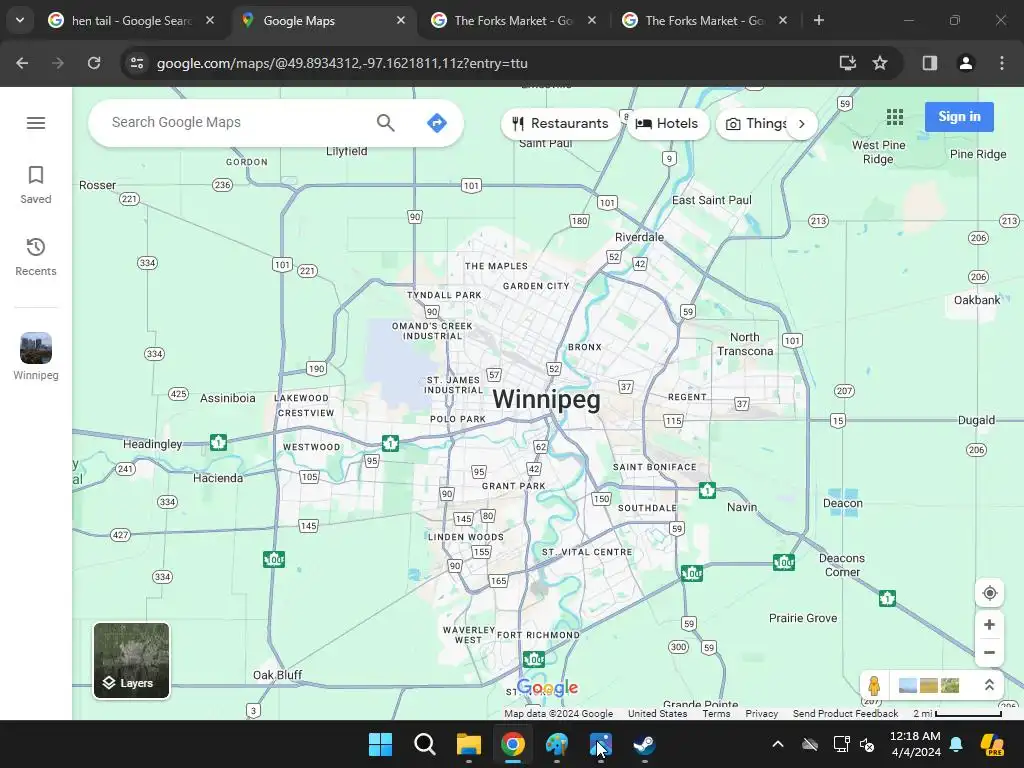Open Steam from the taskbar
This screenshot has height=768, width=1024.
click(x=645, y=744)
